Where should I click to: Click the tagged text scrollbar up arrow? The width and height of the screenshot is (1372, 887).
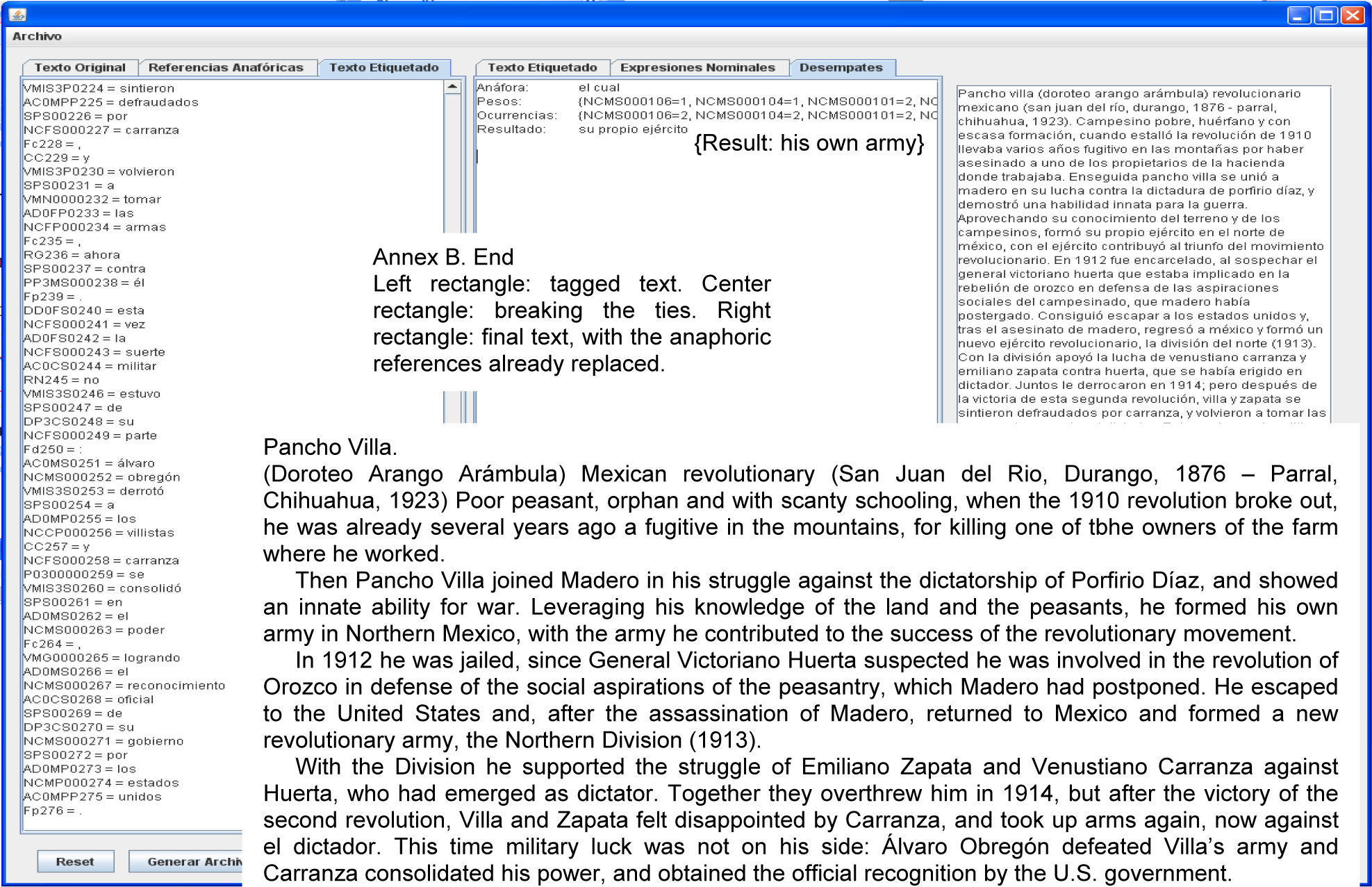[452, 88]
